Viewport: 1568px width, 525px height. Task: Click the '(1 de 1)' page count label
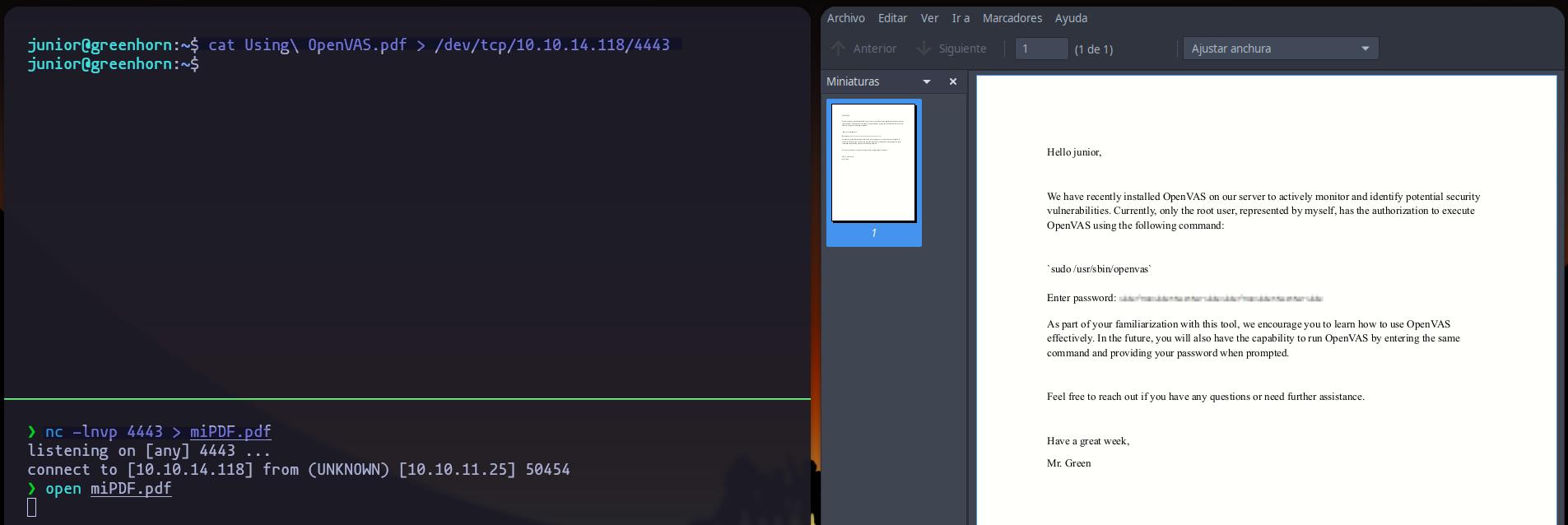point(1093,49)
